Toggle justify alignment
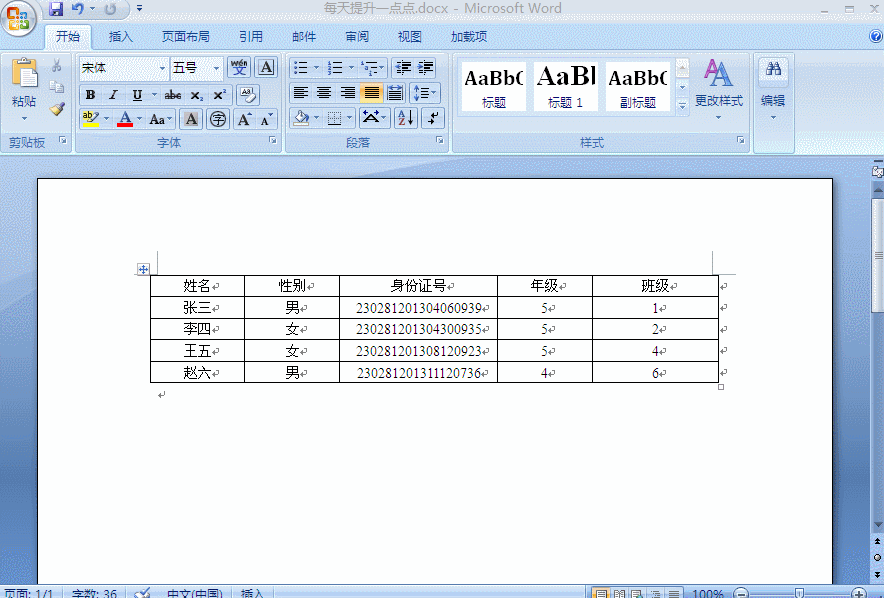This screenshot has width=884, height=598. 372,93
